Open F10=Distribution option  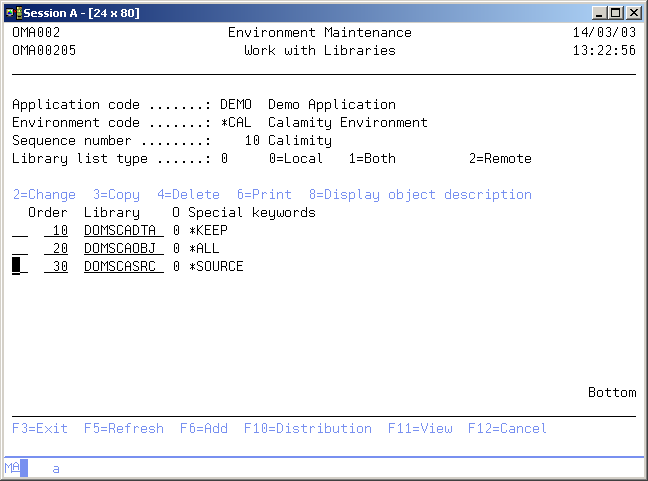pyautogui.click(x=307, y=428)
